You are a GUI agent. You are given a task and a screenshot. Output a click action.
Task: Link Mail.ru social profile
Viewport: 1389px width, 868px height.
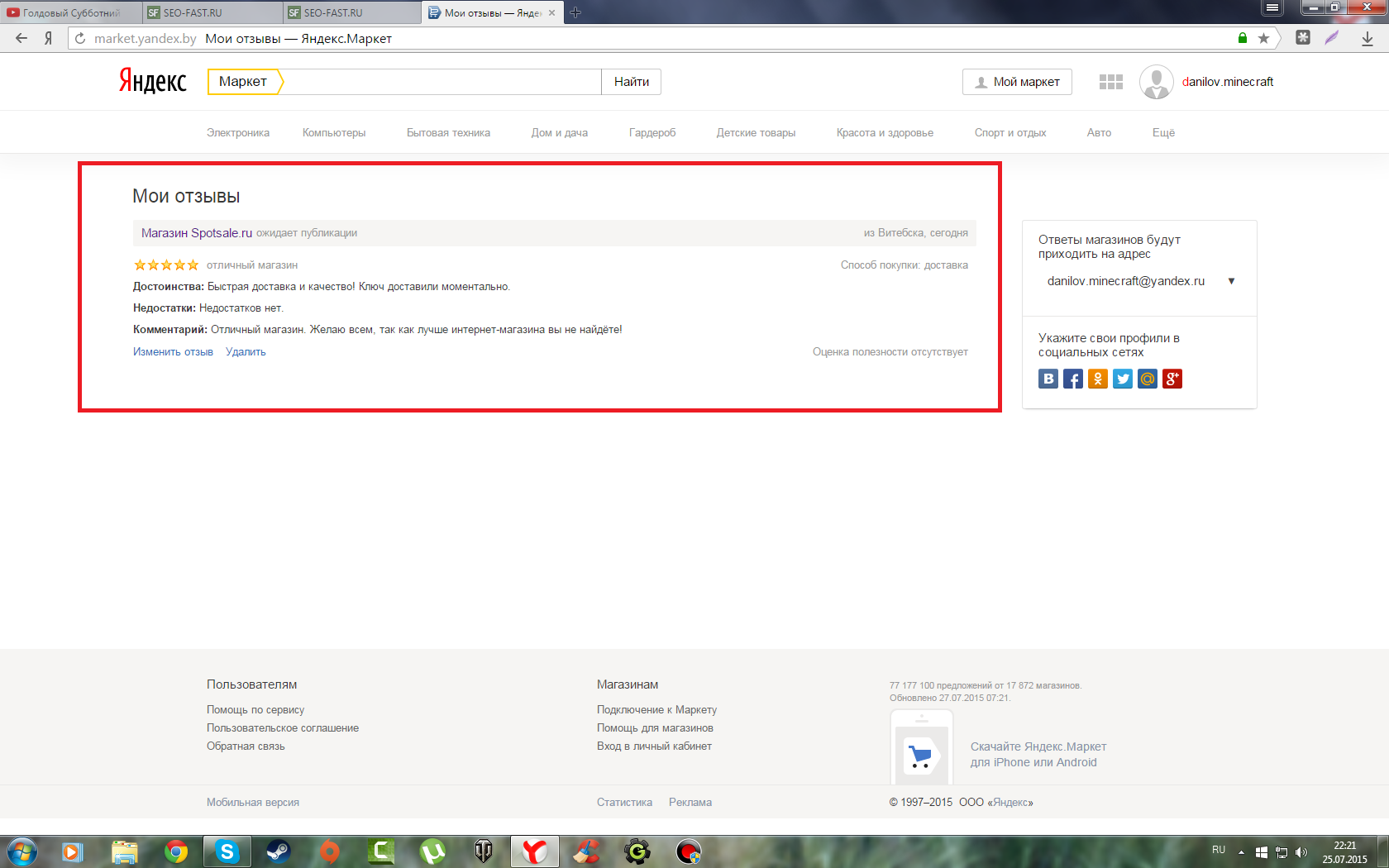click(x=1148, y=379)
